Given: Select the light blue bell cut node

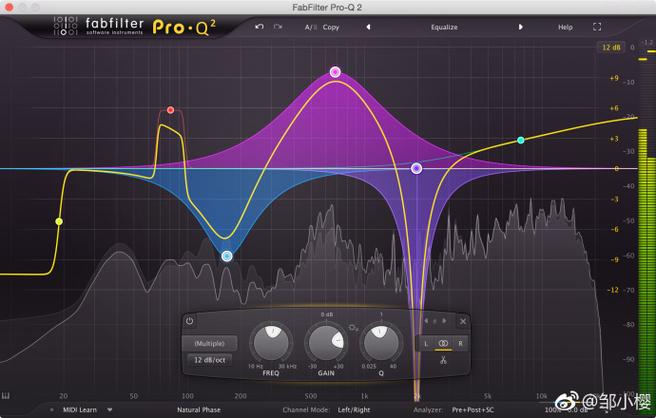Looking at the screenshot, I should coord(227,256).
